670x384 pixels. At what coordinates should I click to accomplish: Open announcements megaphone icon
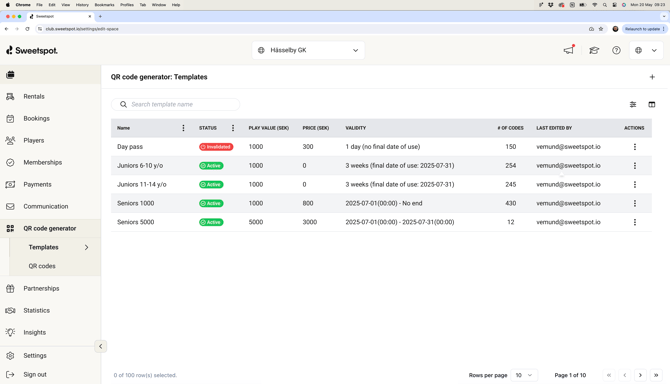(x=569, y=50)
